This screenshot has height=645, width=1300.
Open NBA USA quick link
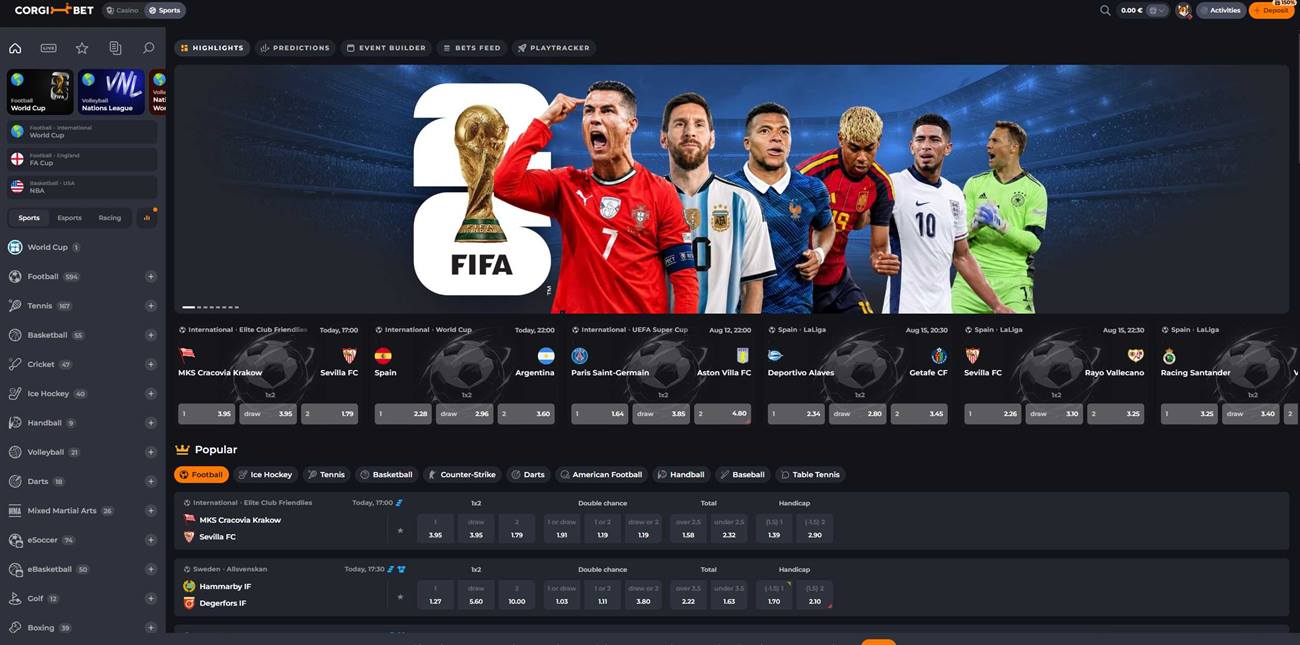[82, 187]
